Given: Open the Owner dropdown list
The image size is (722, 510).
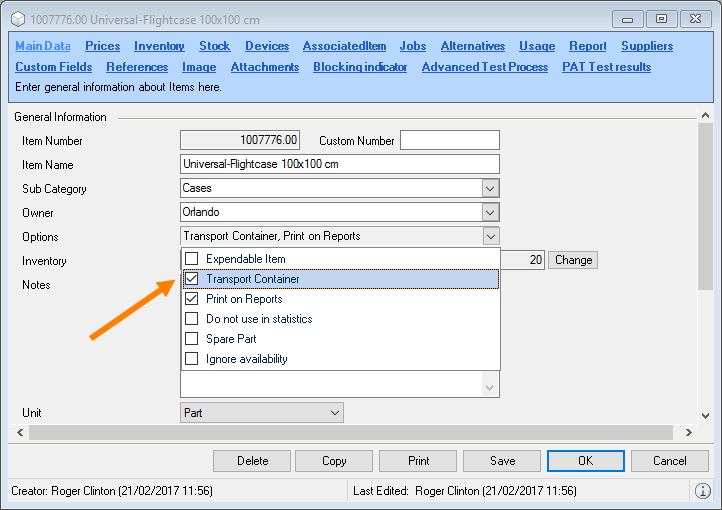Looking at the screenshot, I should pos(489,213).
